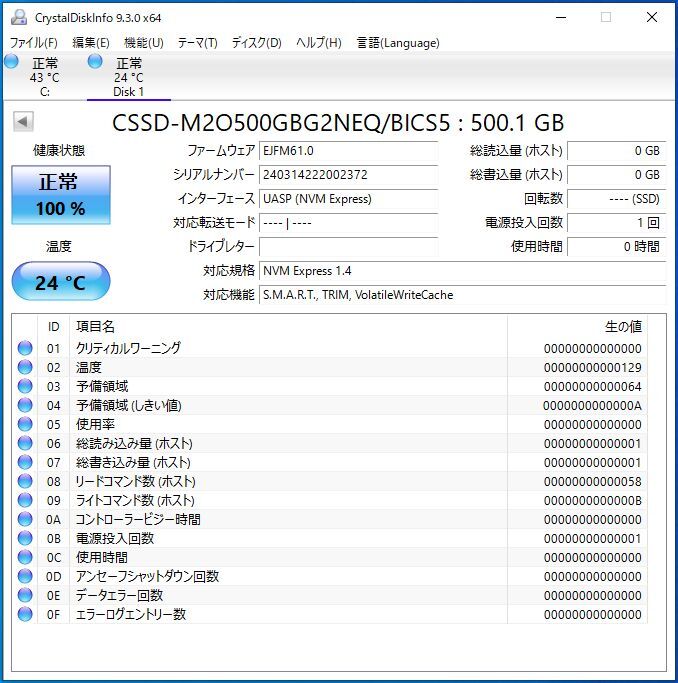Screen dimensions: 678x683
Task: Click the 回転数 value ---- (SSD)
Action: [617, 199]
